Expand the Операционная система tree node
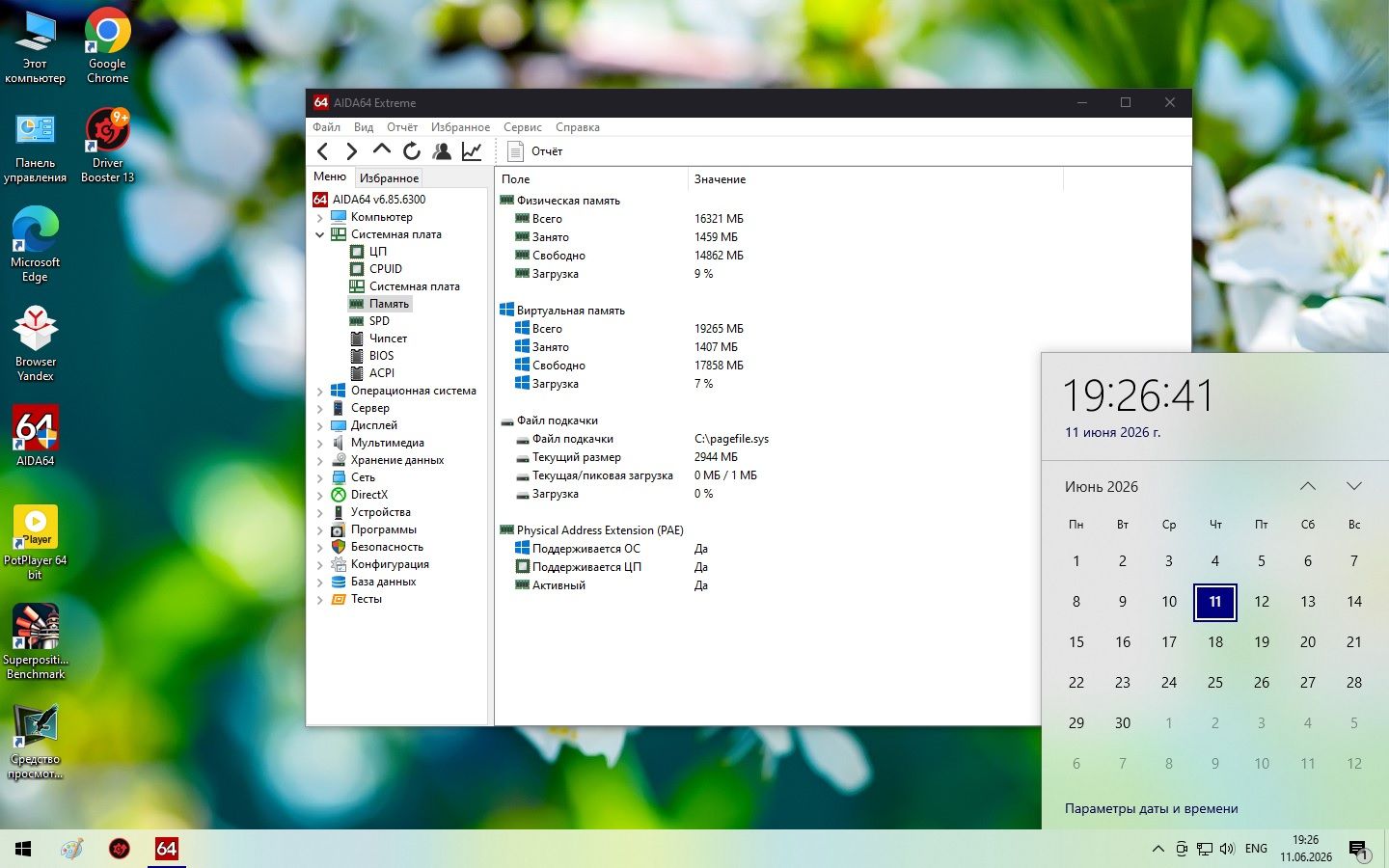The image size is (1389, 868). tap(320, 391)
